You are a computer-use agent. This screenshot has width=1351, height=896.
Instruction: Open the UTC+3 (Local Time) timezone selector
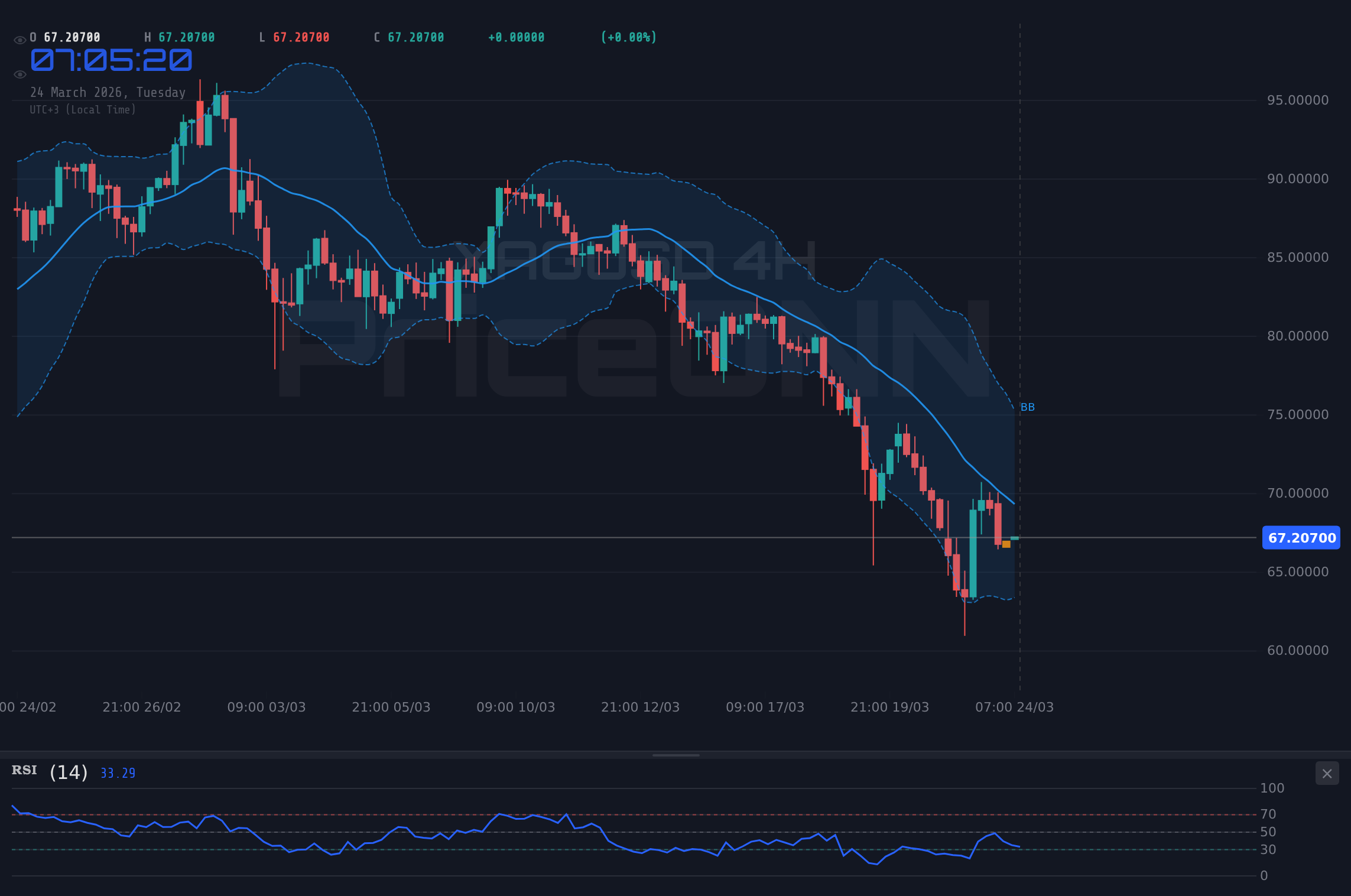(x=83, y=109)
